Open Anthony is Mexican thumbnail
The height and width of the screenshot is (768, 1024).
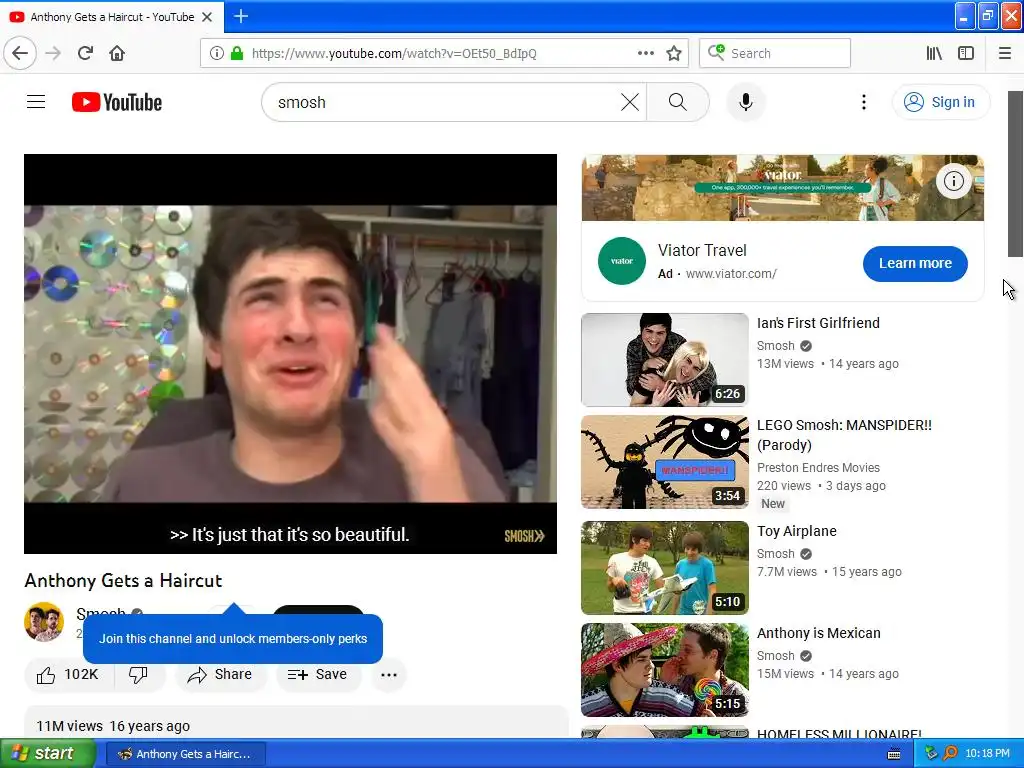click(x=665, y=670)
